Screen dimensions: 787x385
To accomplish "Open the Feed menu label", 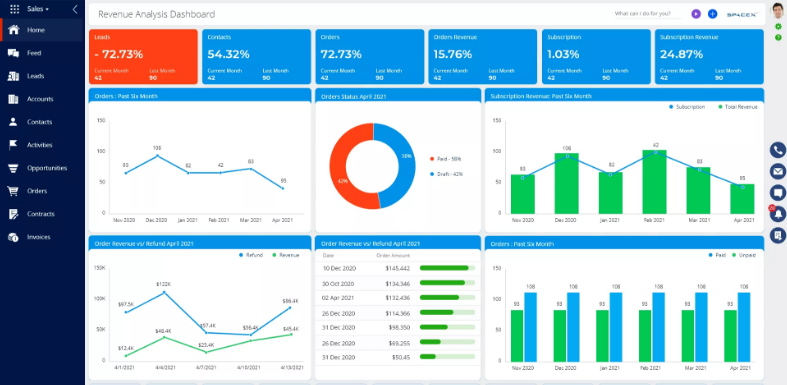I will click(x=34, y=53).
